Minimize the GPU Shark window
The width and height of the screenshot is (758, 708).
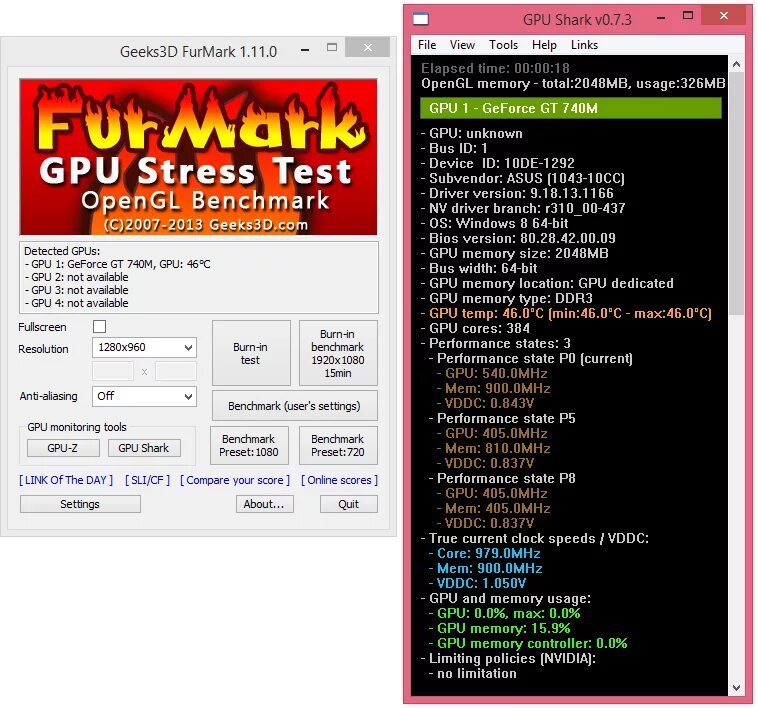[x=661, y=18]
